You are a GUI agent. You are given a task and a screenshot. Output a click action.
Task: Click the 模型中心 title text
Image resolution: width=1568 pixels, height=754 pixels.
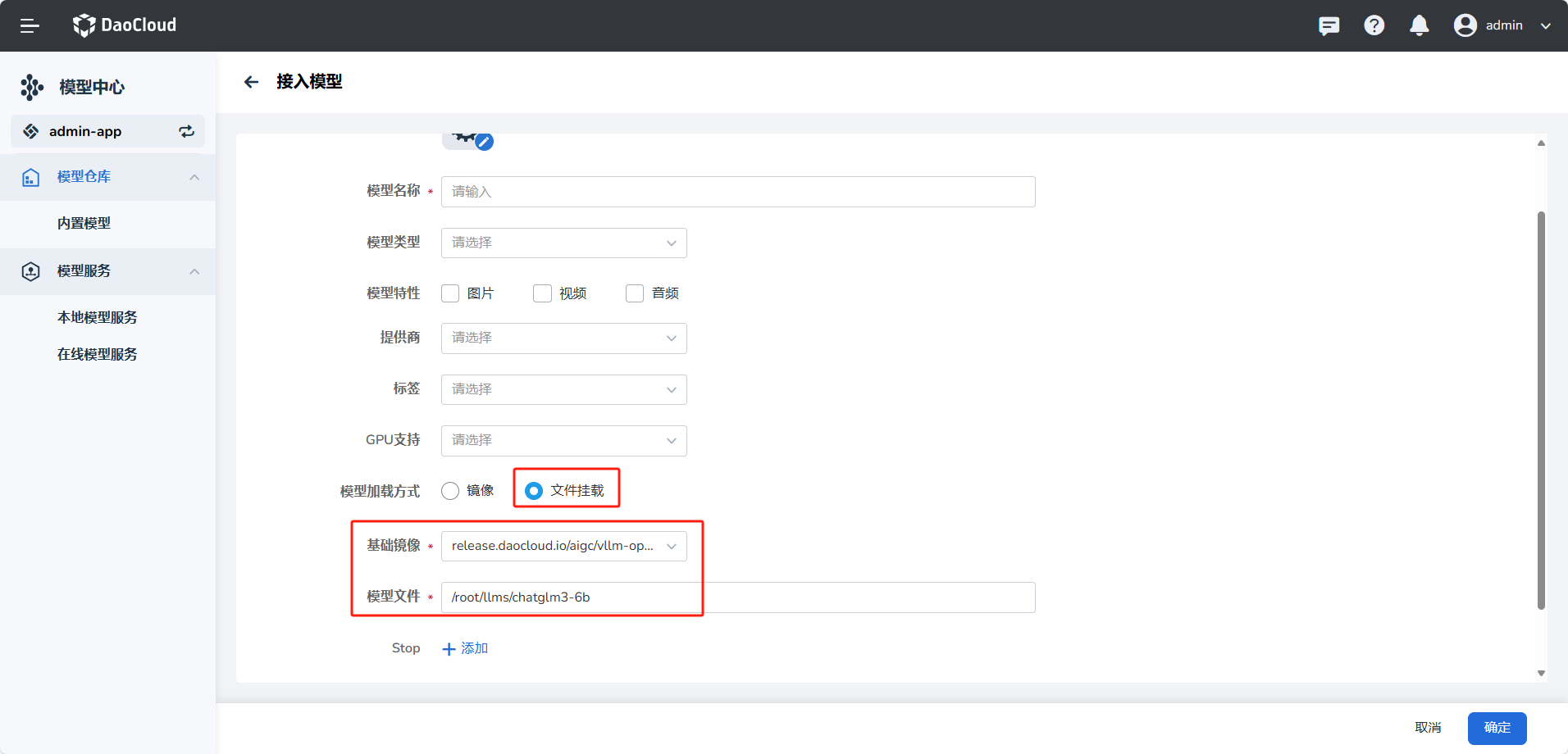tap(92, 87)
